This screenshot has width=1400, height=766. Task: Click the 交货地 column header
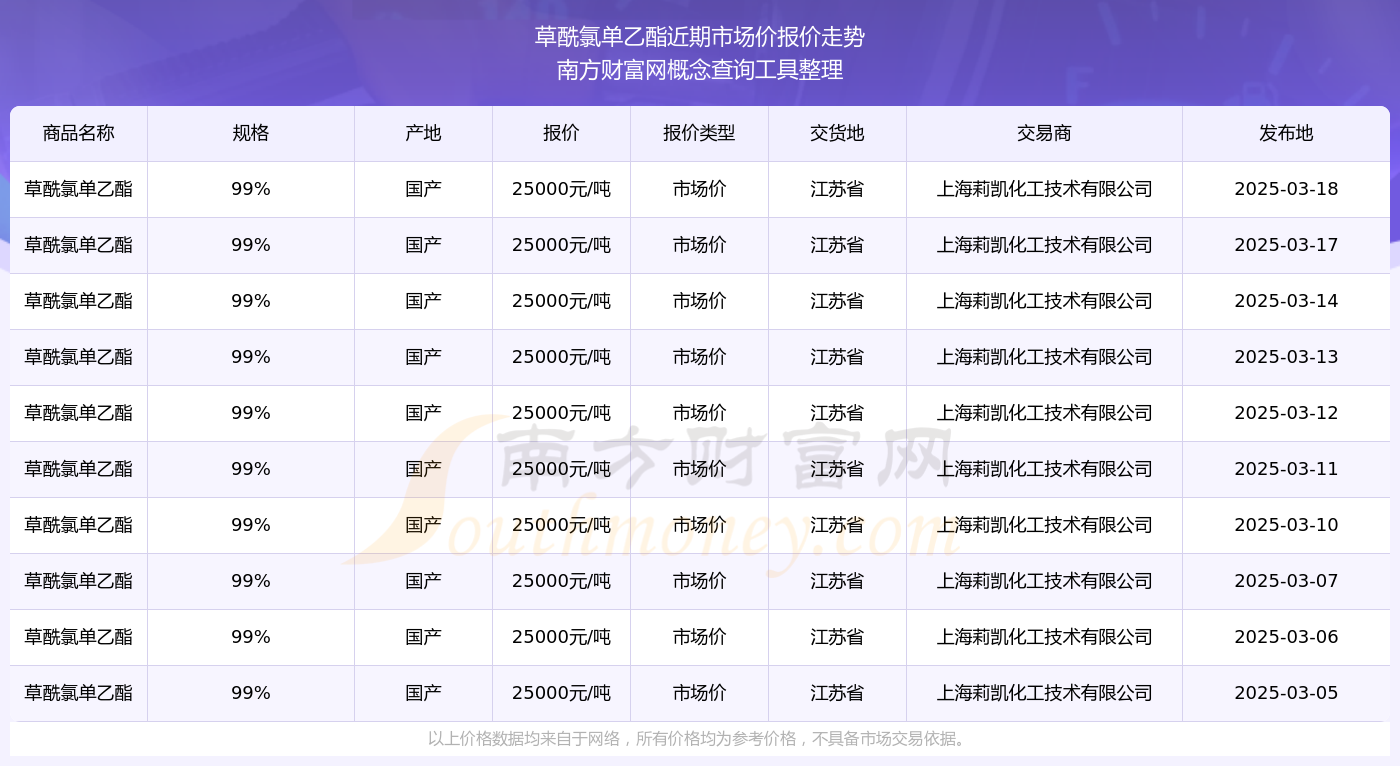pos(837,133)
